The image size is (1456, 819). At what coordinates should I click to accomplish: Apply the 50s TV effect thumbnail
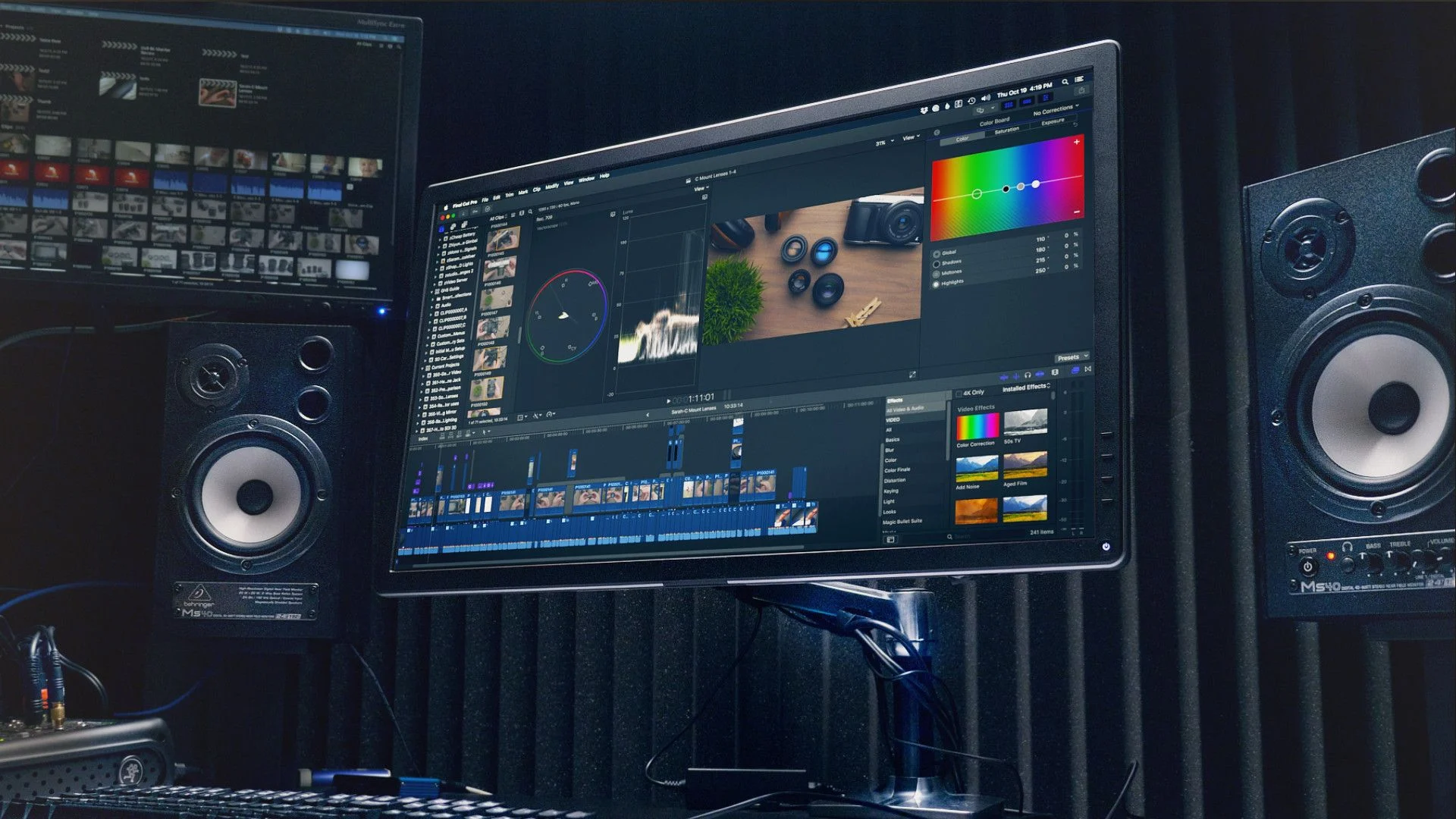(x=1025, y=422)
